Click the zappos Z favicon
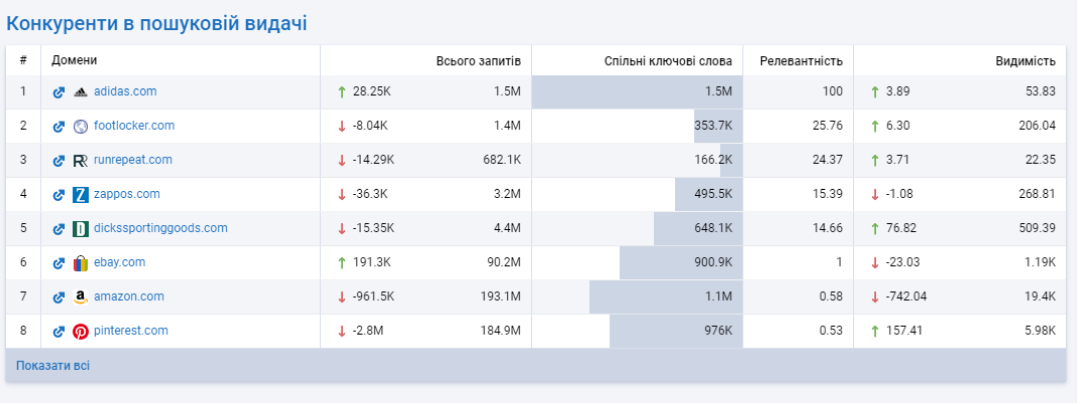 80,195
